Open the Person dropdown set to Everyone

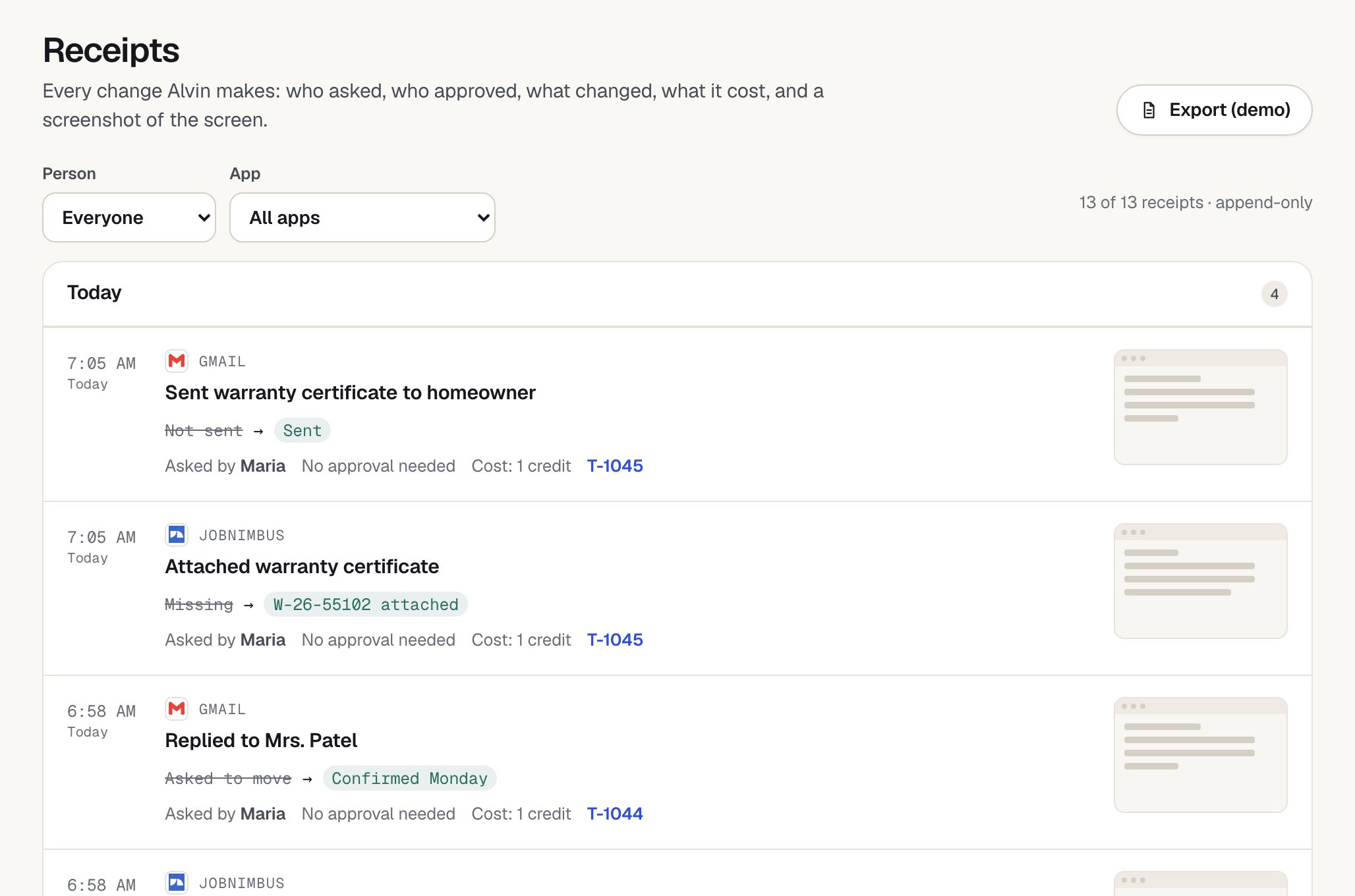(x=129, y=217)
